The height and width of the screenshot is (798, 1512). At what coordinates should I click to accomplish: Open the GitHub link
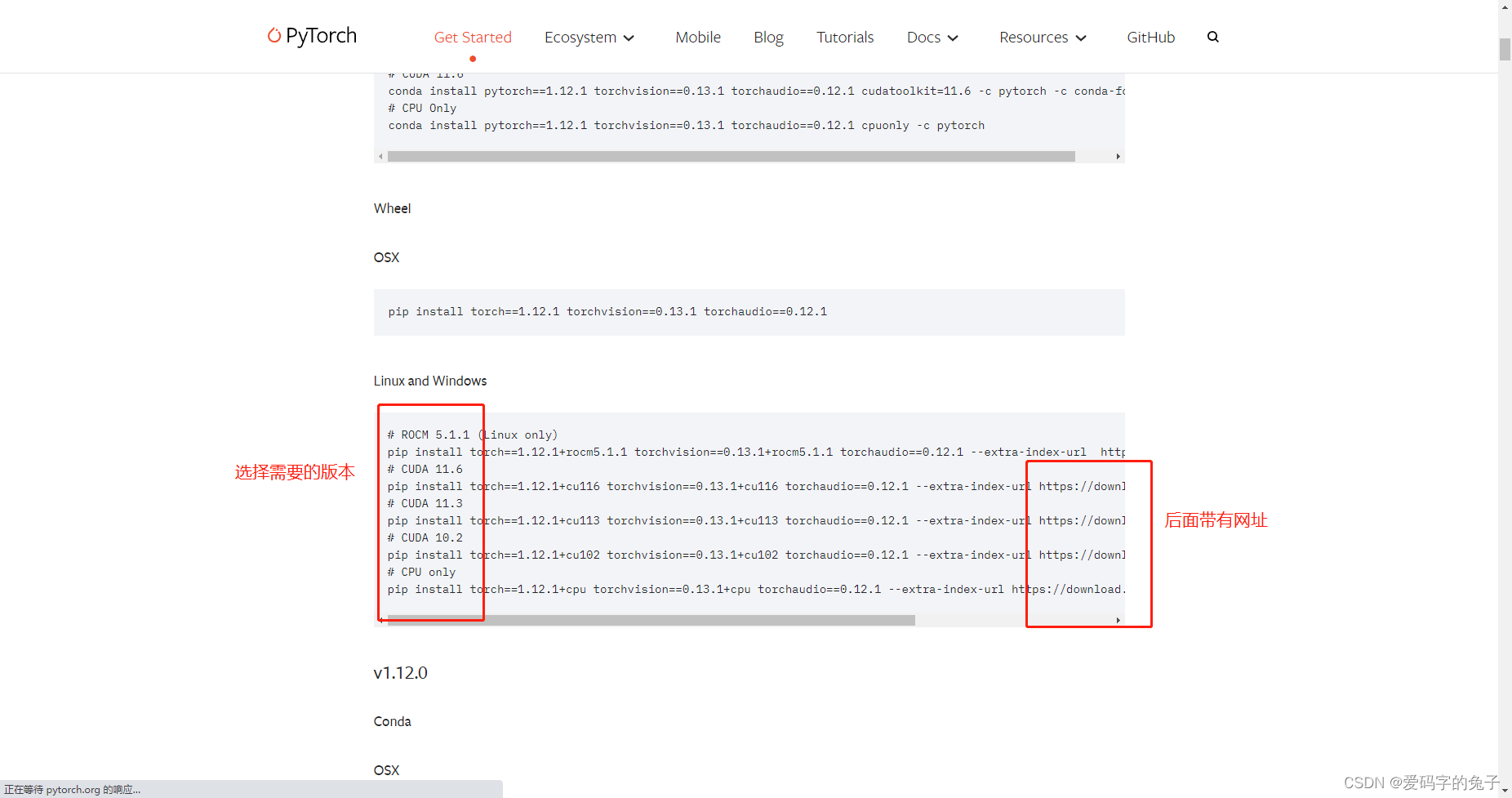(1150, 37)
